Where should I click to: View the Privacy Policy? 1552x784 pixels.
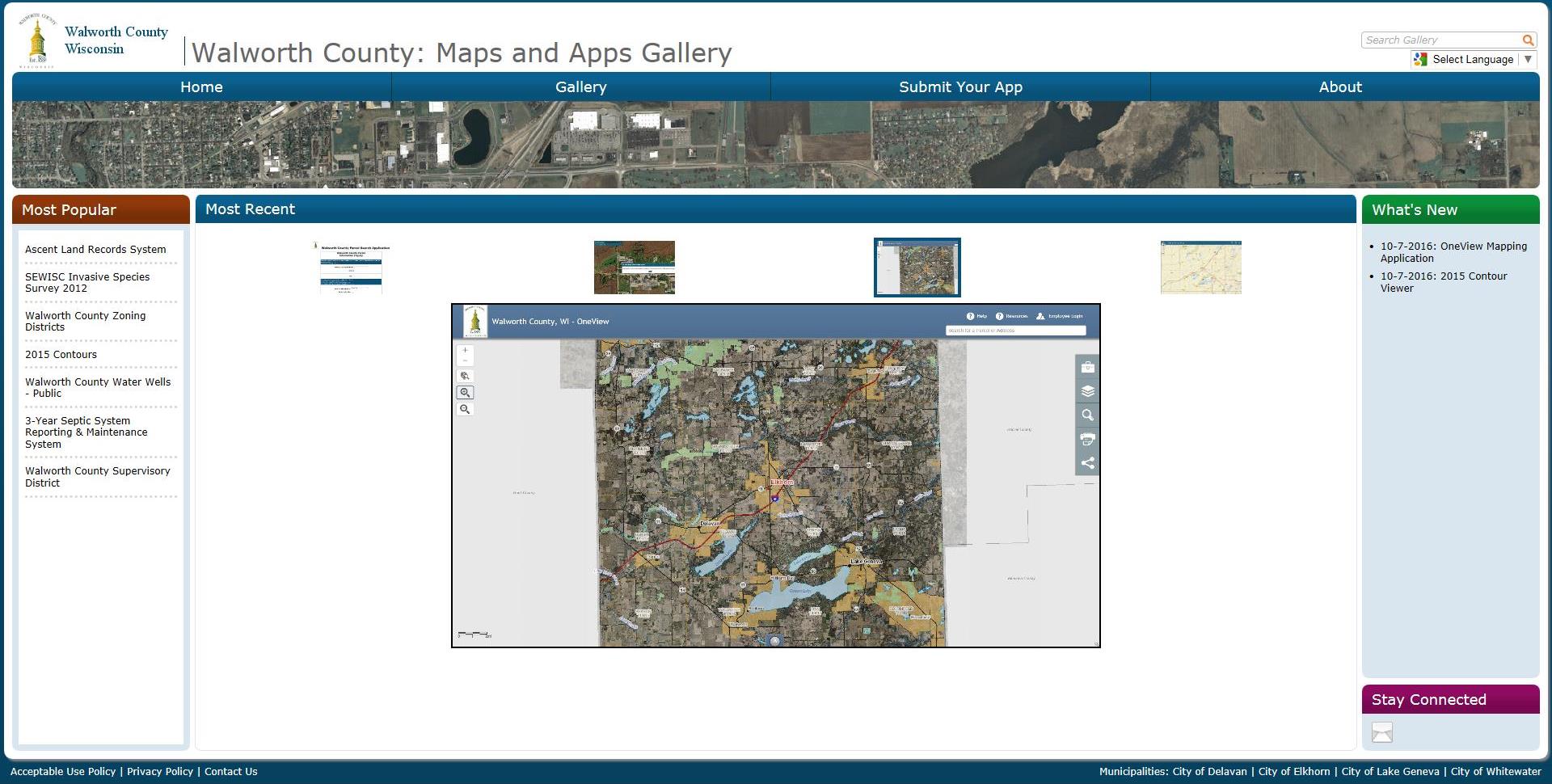[159, 771]
